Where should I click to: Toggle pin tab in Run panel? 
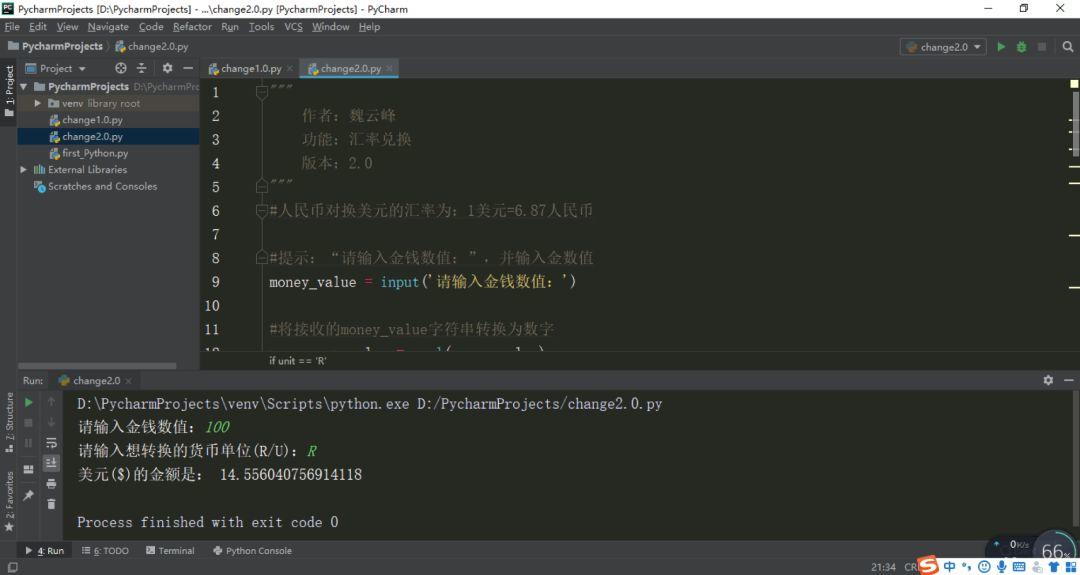coord(28,495)
